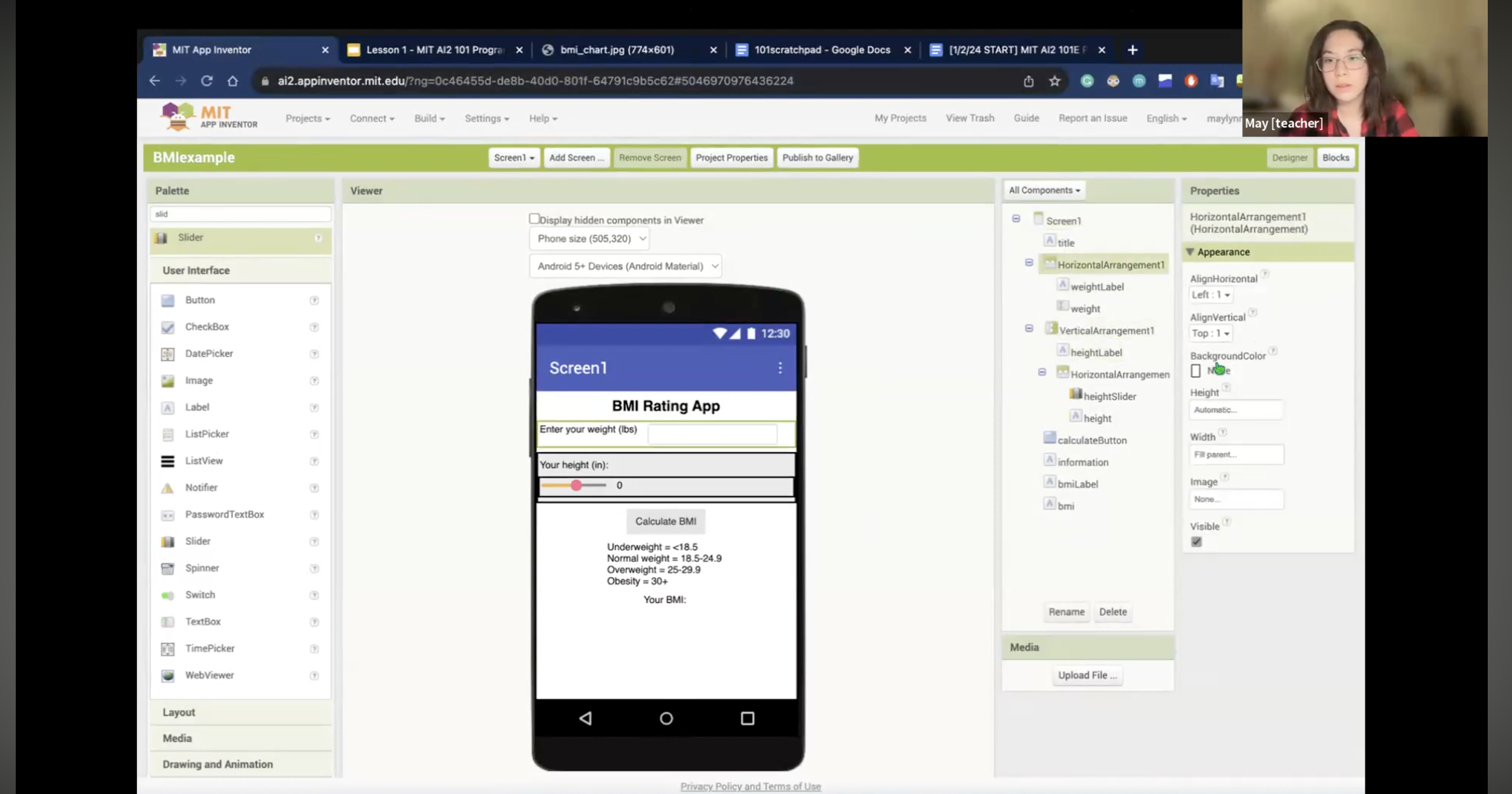Click the WebViewer component icon
This screenshot has width=1512, height=794.
pyautogui.click(x=168, y=675)
